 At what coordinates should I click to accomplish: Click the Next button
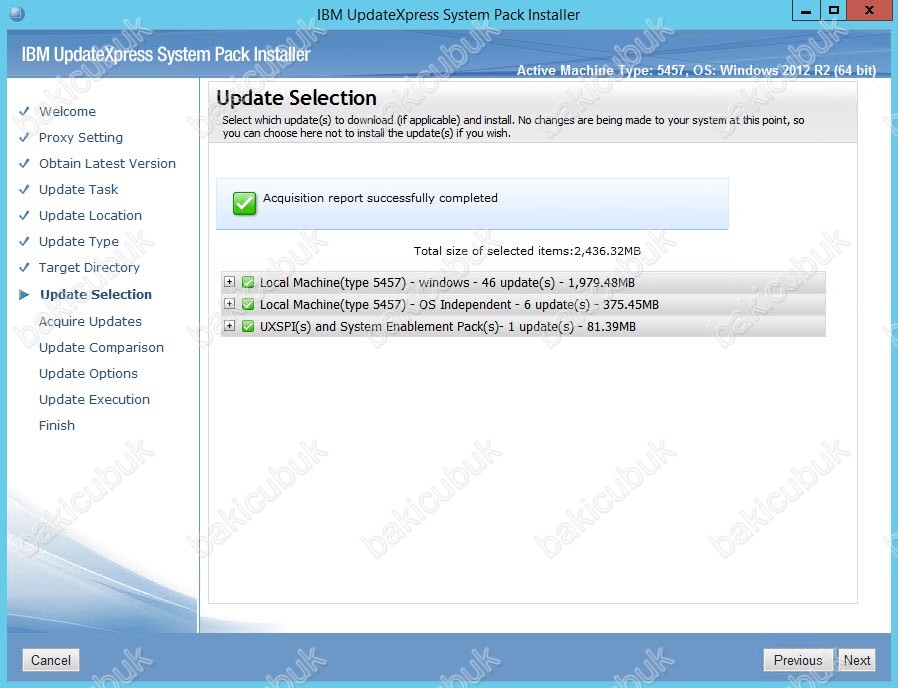[x=857, y=660]
